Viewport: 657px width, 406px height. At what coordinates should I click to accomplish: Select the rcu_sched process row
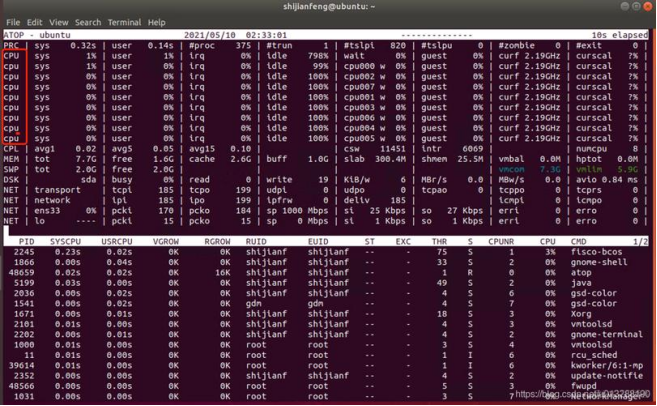tap(326, 355)
